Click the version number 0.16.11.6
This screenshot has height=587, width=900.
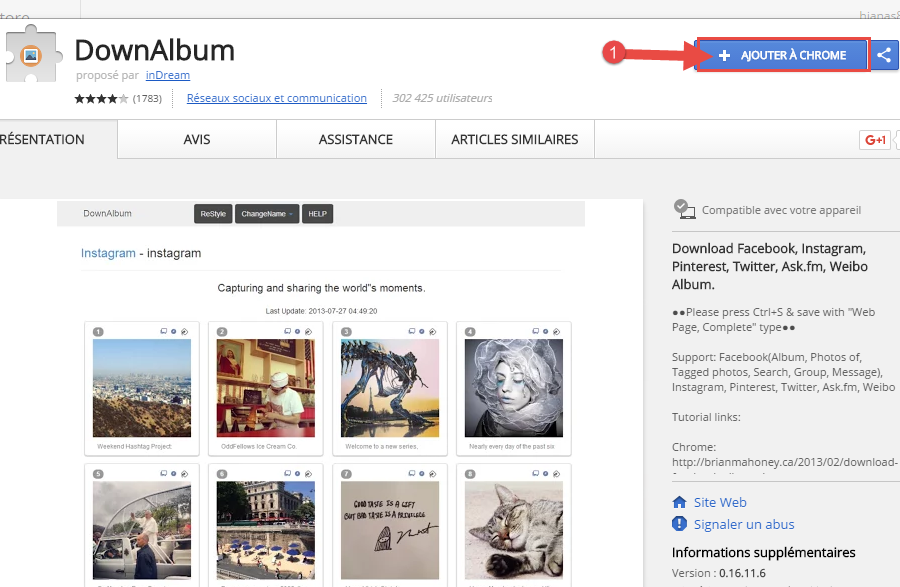[x=742, y=573]
